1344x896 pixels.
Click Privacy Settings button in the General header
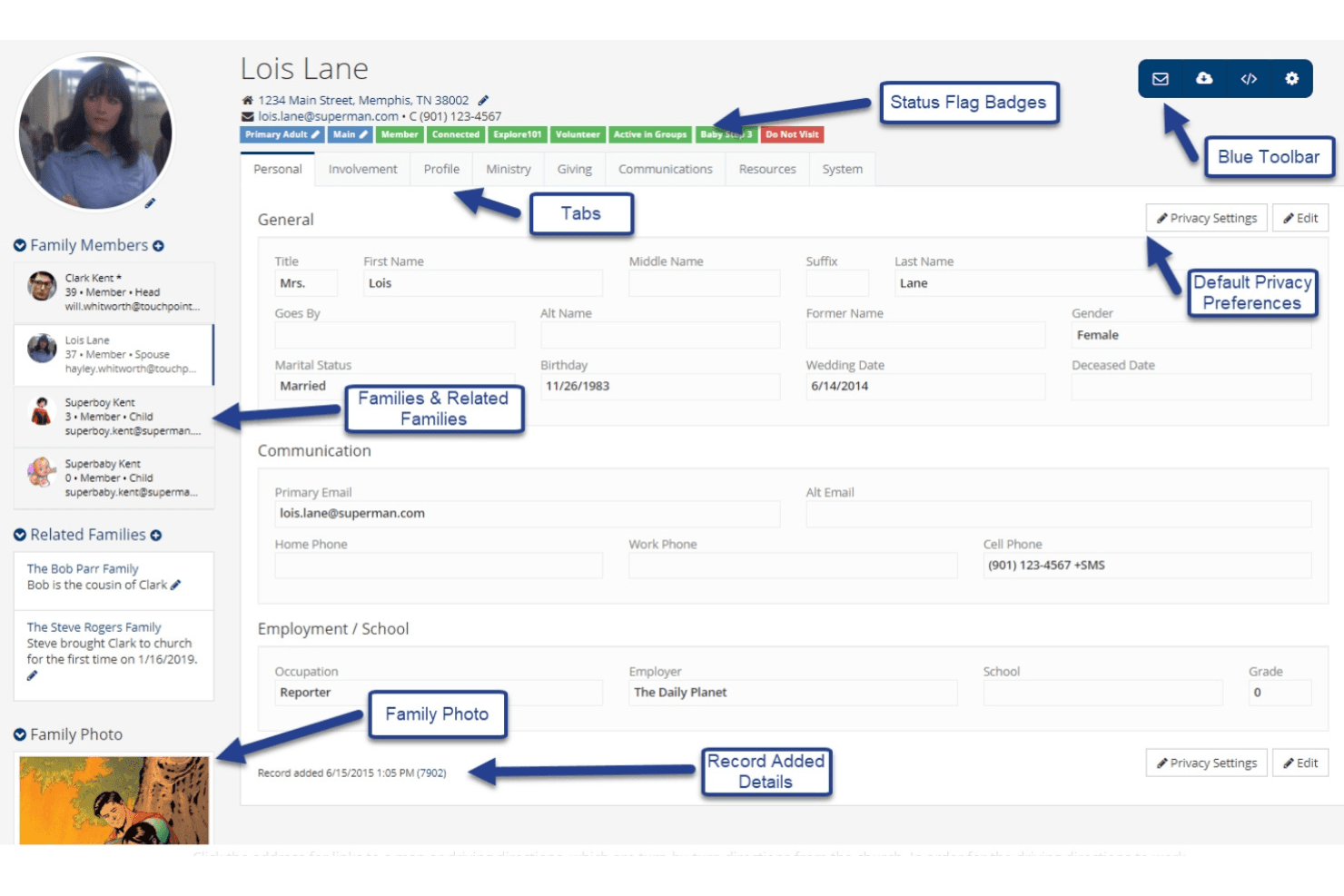(1206, 219)
